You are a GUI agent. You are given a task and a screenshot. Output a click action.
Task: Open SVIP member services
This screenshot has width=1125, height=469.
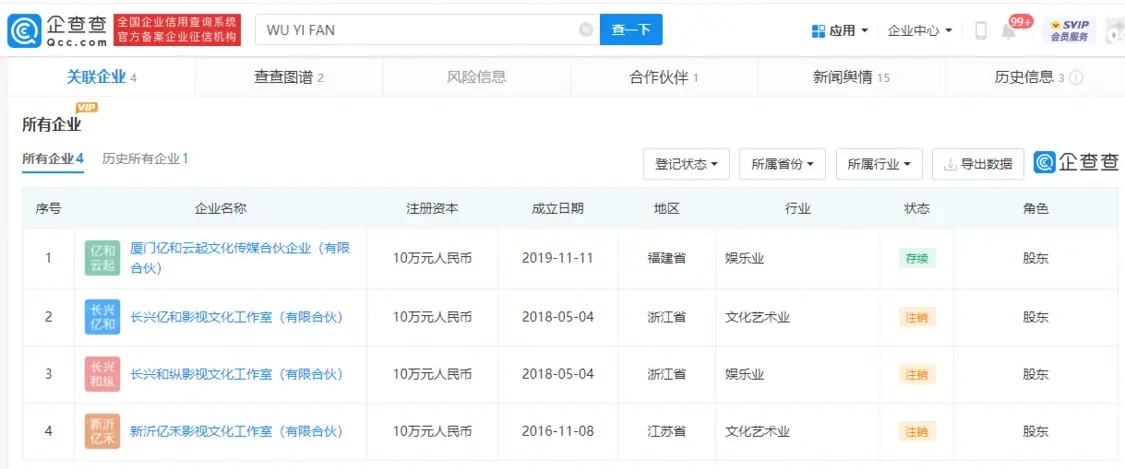(x=1067, y=30)
